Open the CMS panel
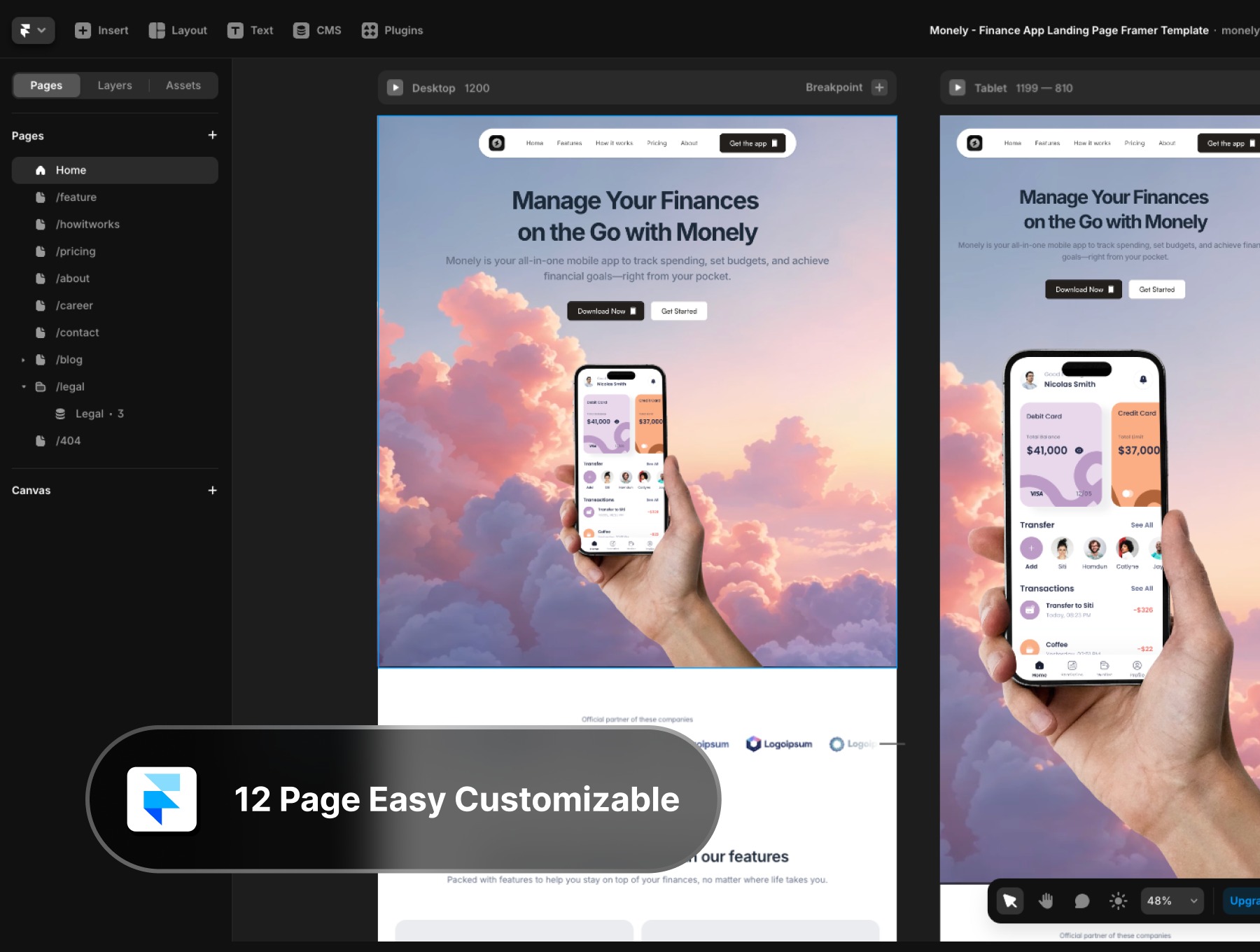This screenshot has height=952, width=1260. 317,30
